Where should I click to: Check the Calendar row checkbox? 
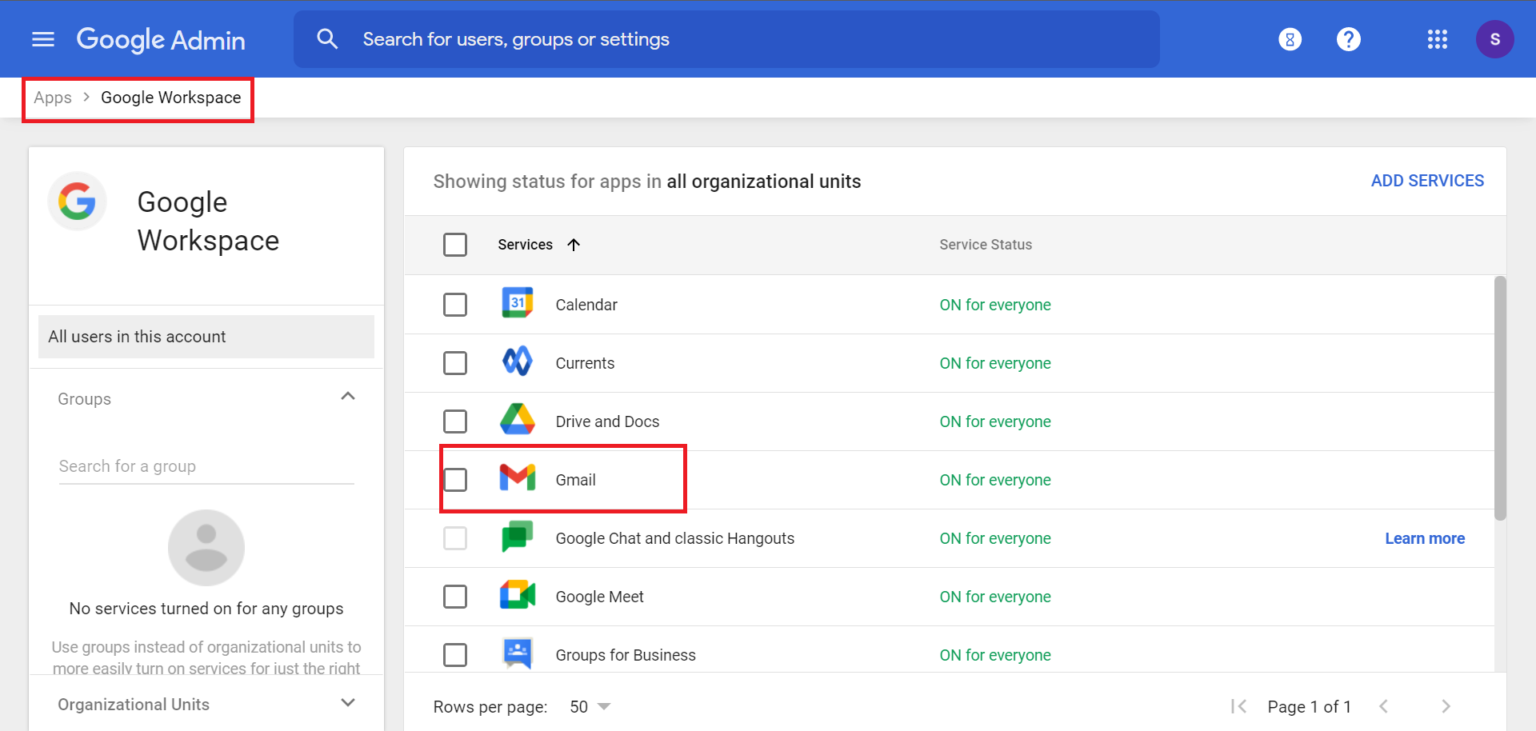(x=455, y=304)
